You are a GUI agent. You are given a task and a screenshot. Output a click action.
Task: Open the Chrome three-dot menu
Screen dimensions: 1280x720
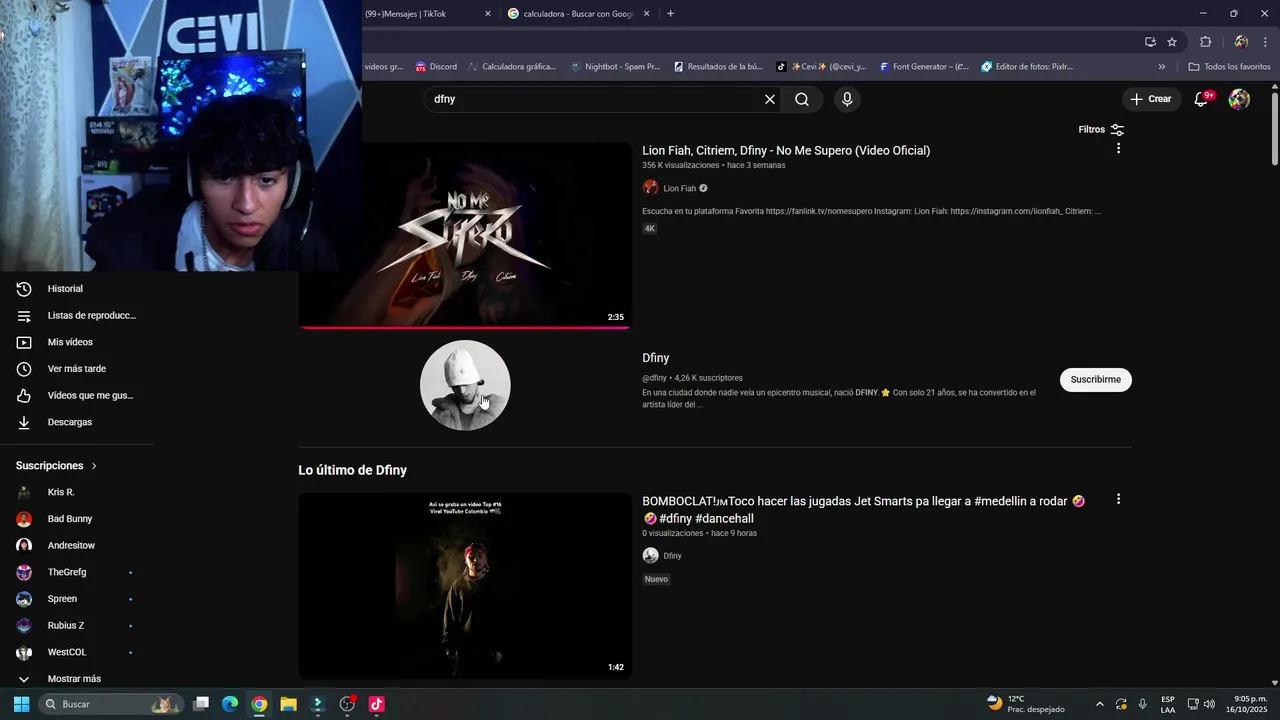click(x=1266, y=42)
